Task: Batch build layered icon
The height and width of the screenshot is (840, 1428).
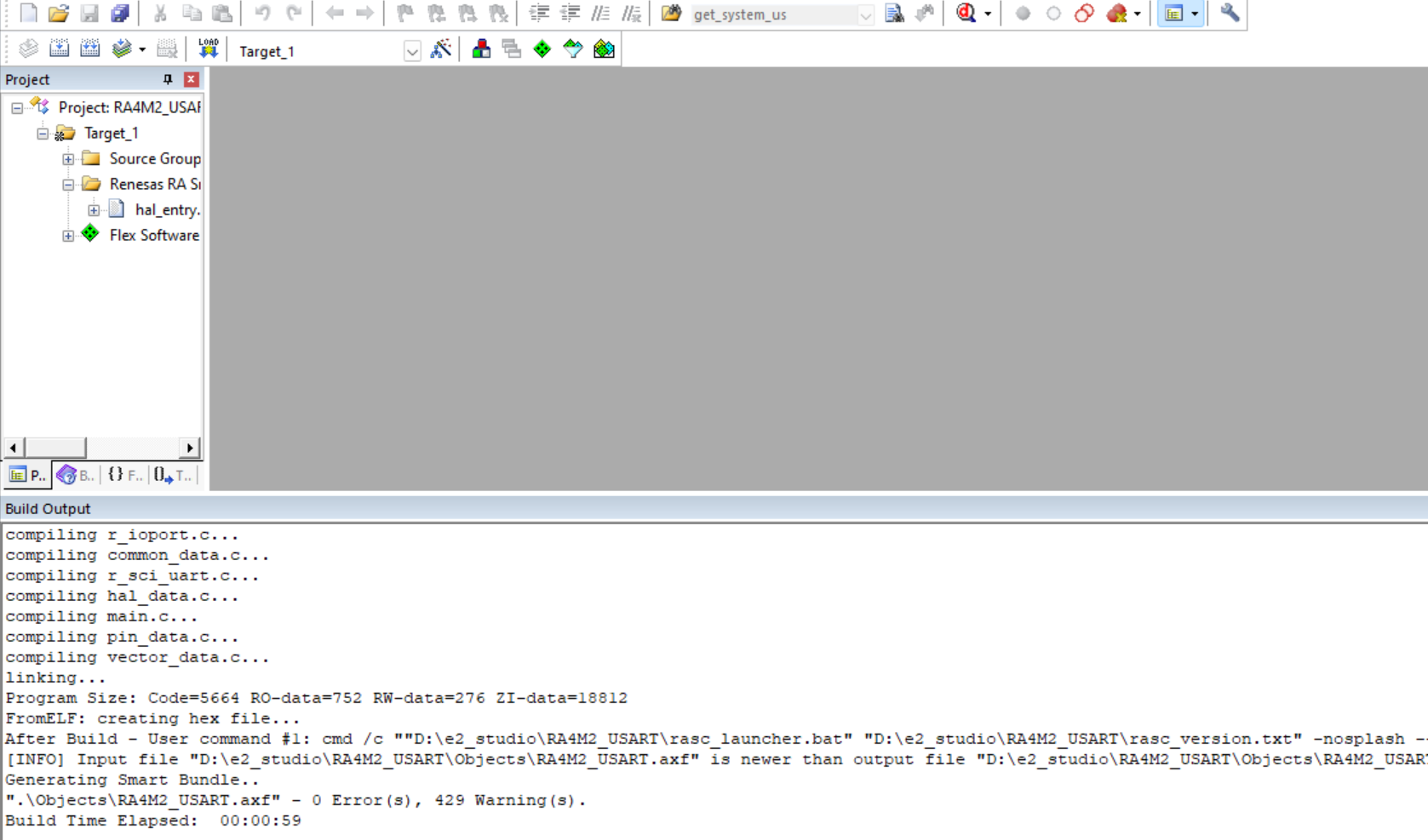Action: point(122,49)
